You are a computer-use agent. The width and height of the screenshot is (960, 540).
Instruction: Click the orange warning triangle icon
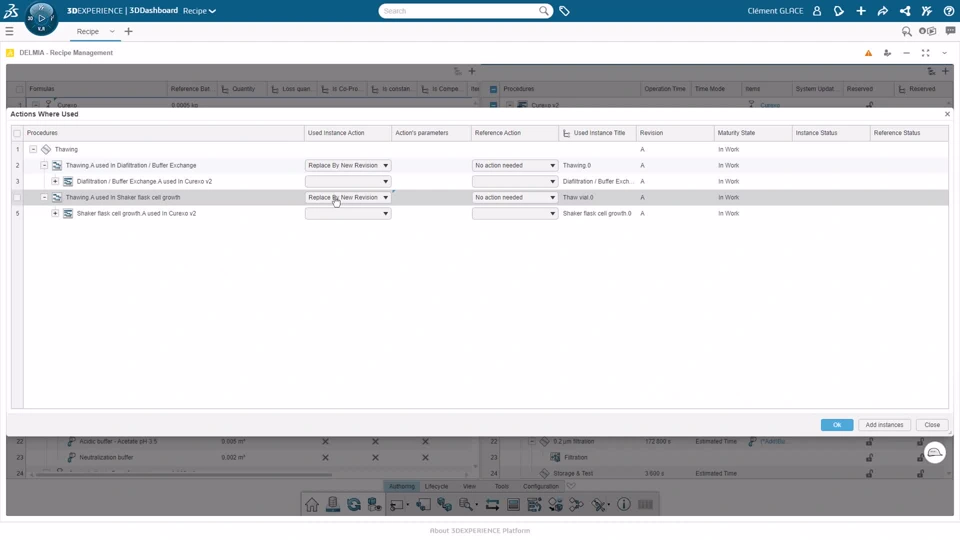(868, 53)
